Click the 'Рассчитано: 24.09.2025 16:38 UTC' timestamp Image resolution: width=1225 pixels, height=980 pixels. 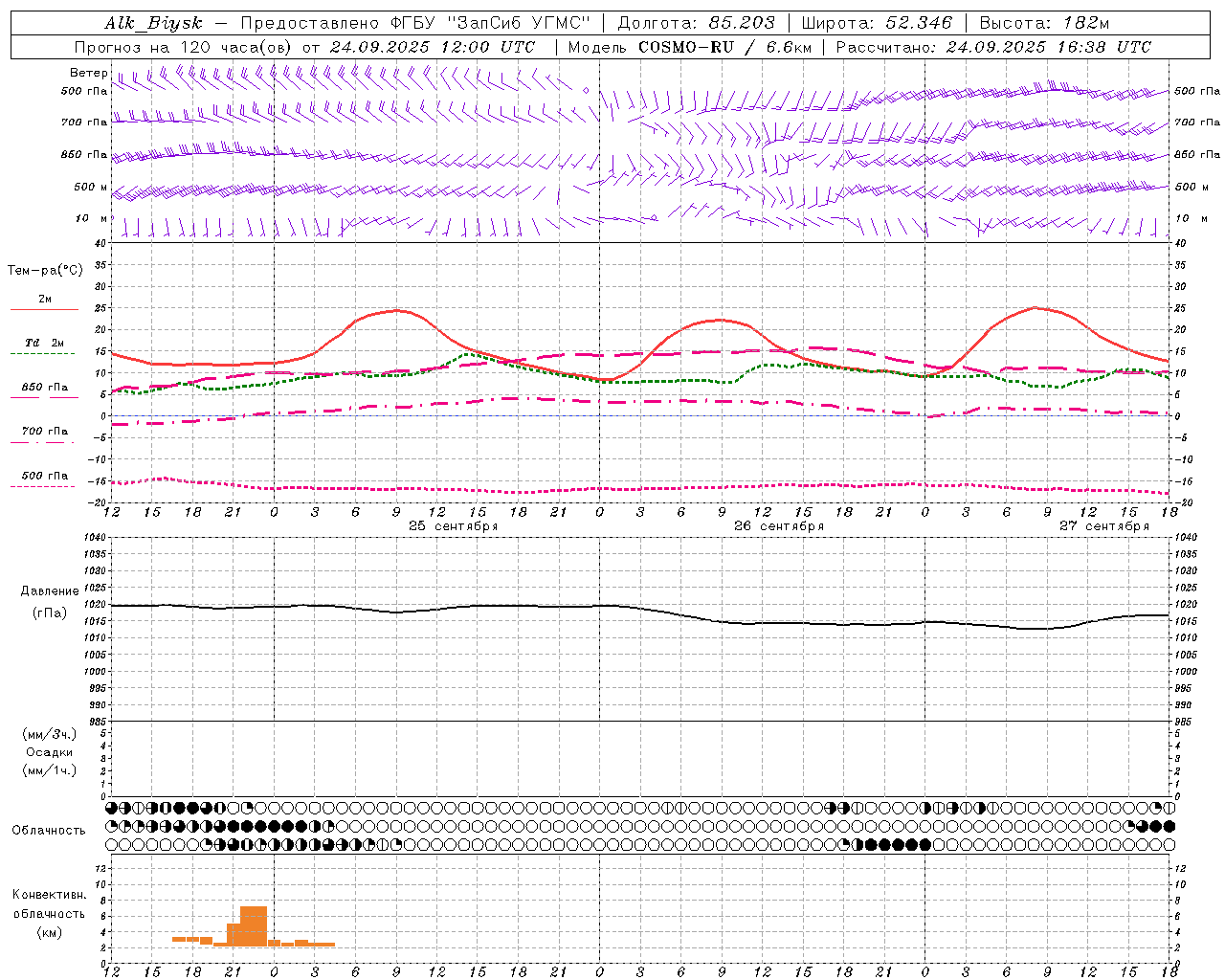[x=993, y=47]
